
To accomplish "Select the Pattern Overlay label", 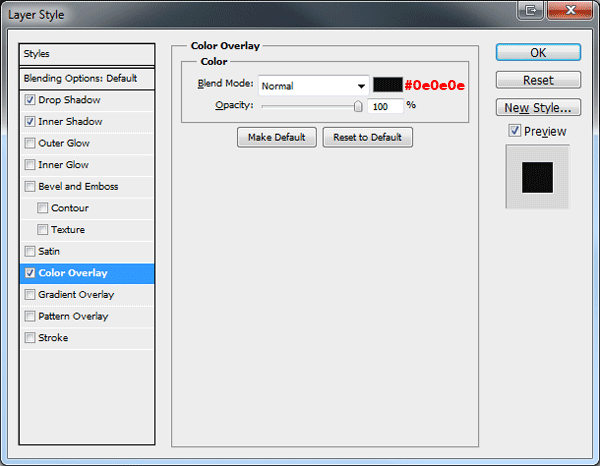I will 73,316.
